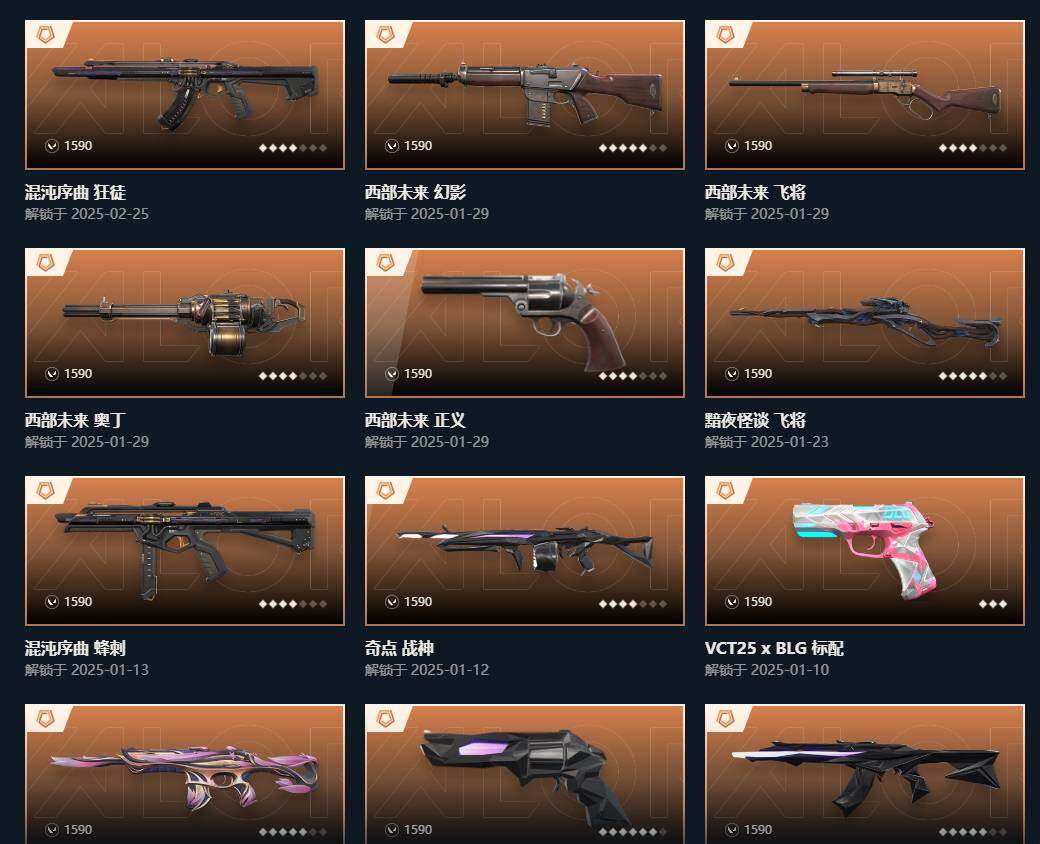Click the 西部未来 奥丁 title text
The image size is (1040, 844).
pyautogui.click(x=75, y=420)
